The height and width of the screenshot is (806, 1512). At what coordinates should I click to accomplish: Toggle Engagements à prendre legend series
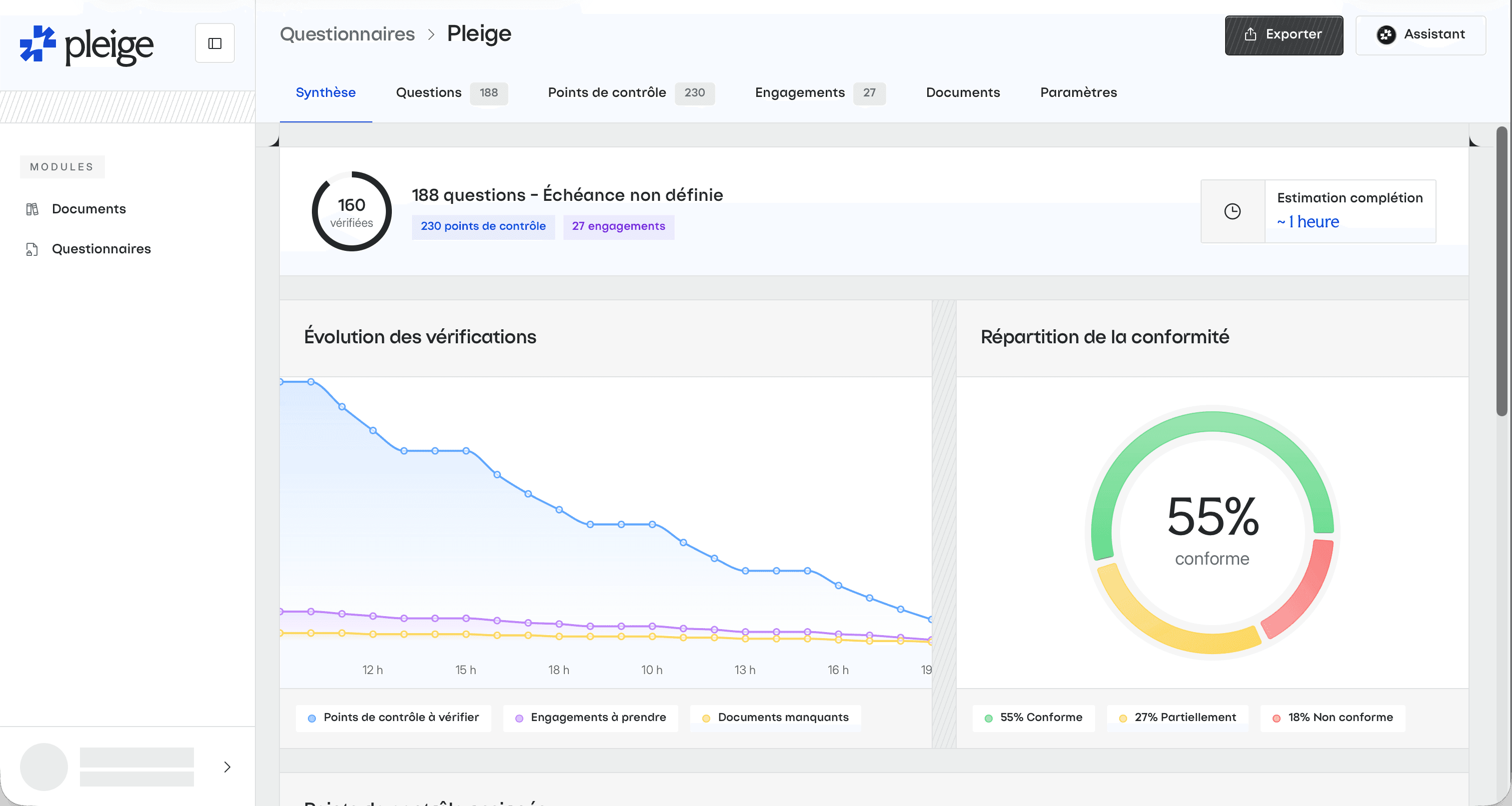tap(590, 718)
